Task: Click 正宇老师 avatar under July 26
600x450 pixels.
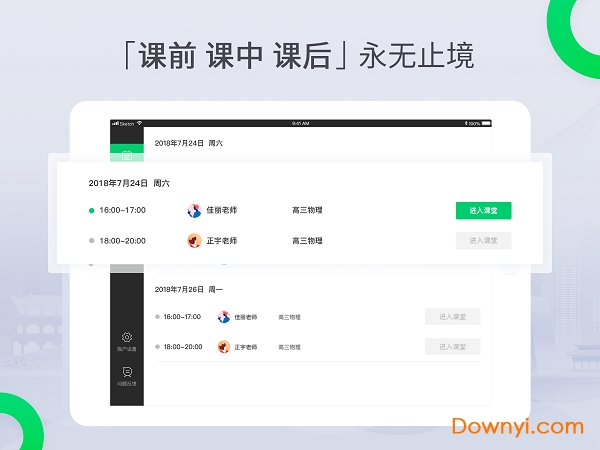Action: (x=224, y=347)
